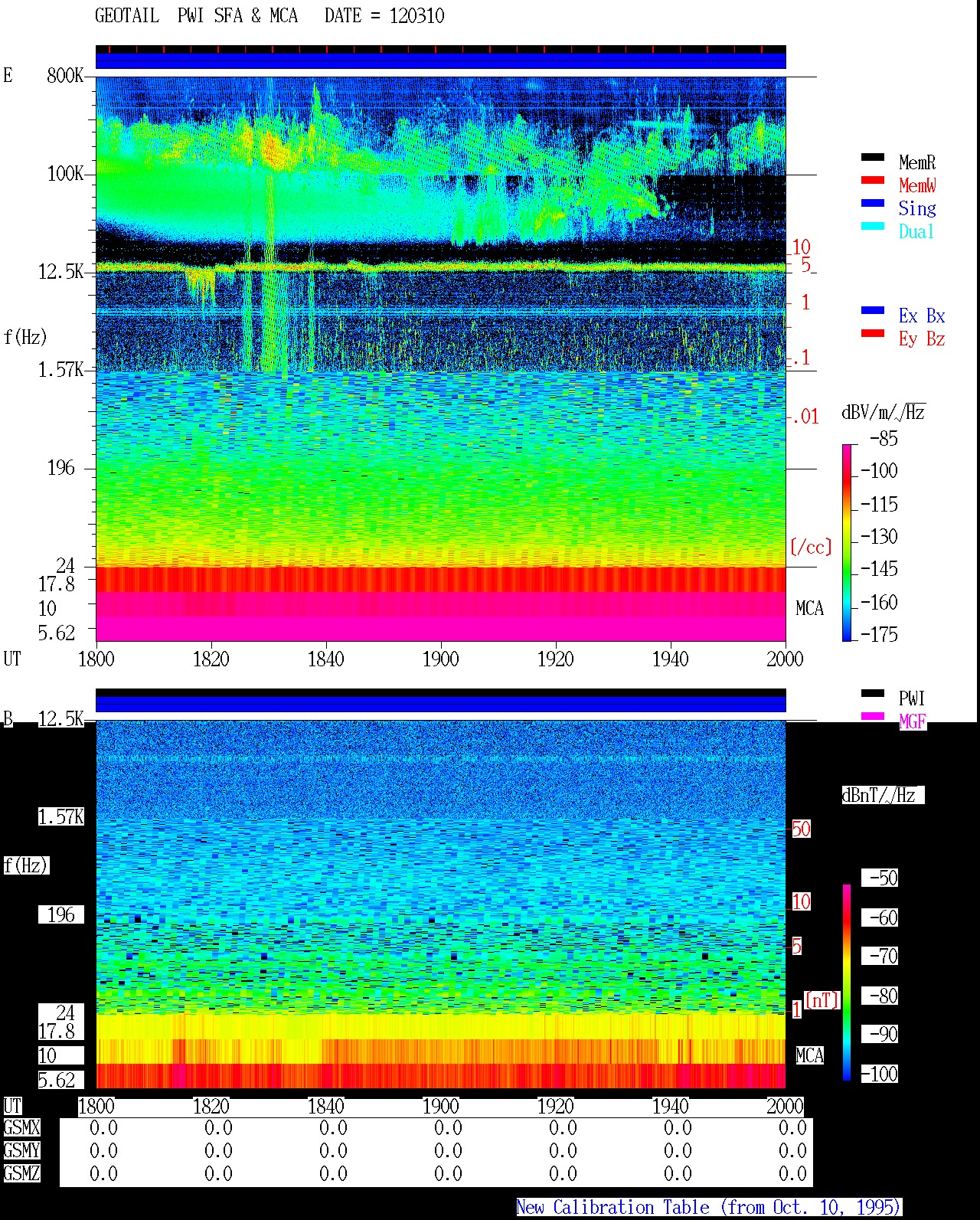Screen dimensions: 980x1220
Task: Click the MemR legend label
Action: pos(917,162)
